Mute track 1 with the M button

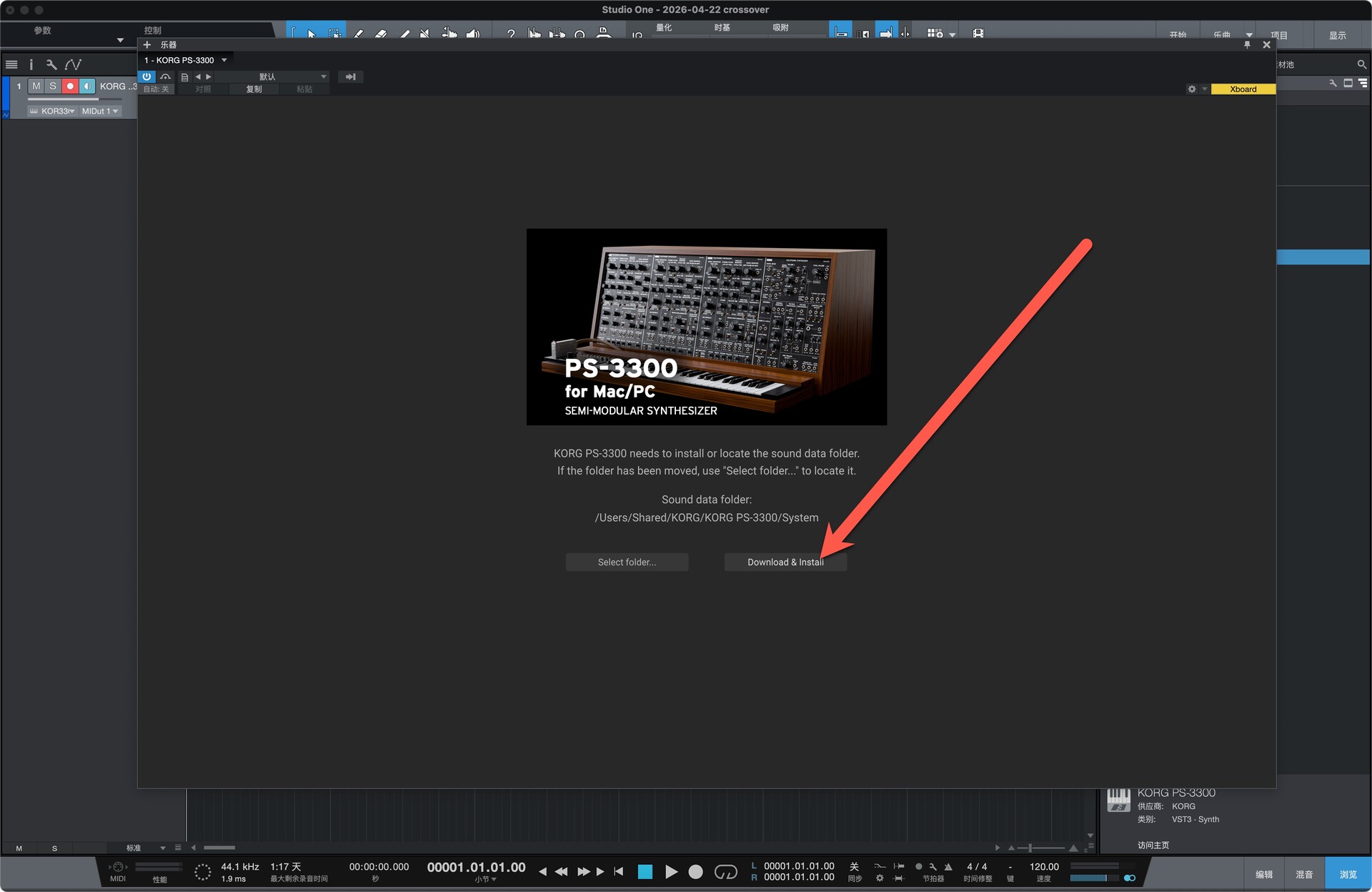point(36,86)
